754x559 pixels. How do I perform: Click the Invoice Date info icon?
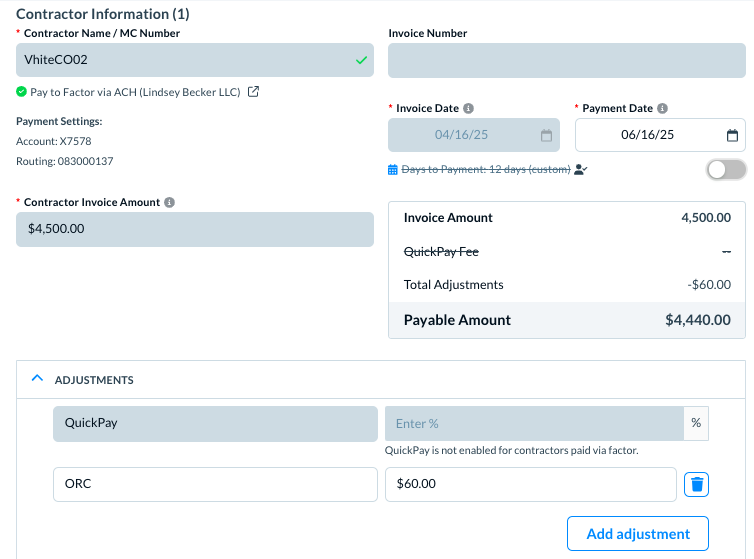(469, 108)
